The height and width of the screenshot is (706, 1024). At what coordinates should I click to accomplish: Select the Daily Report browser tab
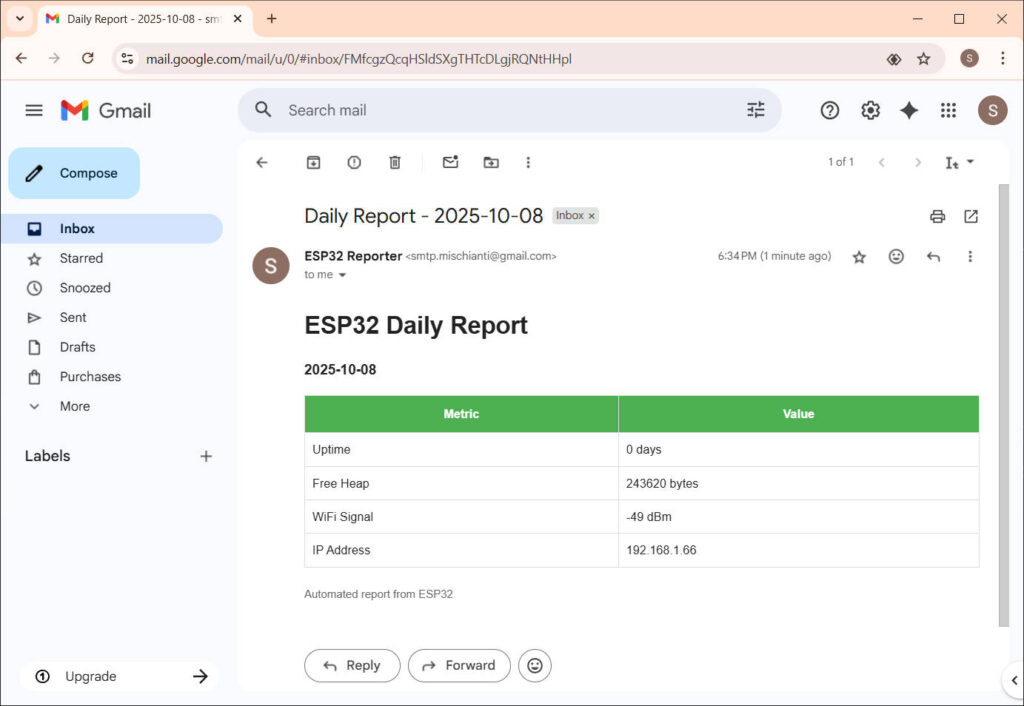click(x=130, y=18)
